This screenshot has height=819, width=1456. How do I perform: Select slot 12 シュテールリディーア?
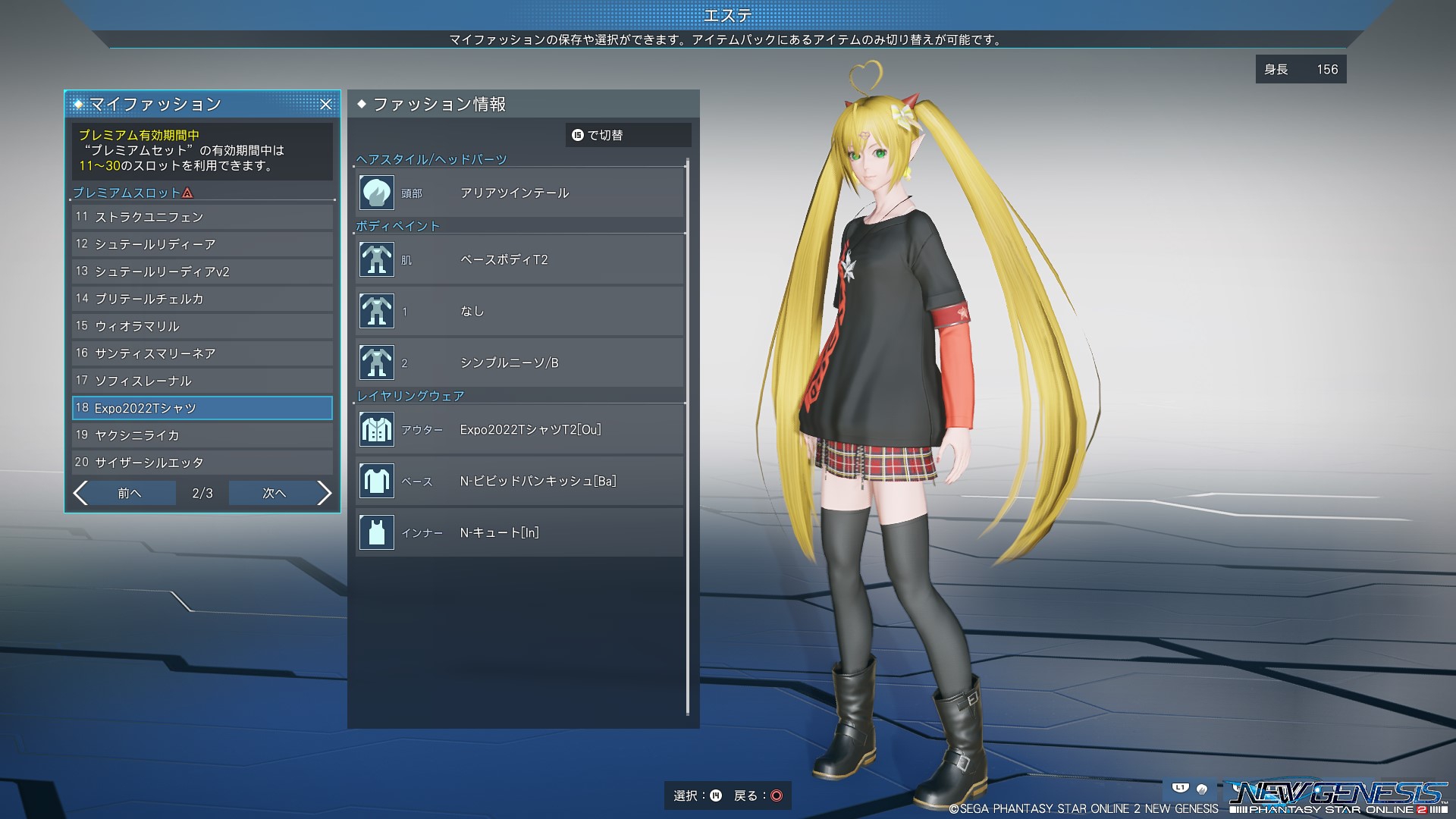point(202,244)
